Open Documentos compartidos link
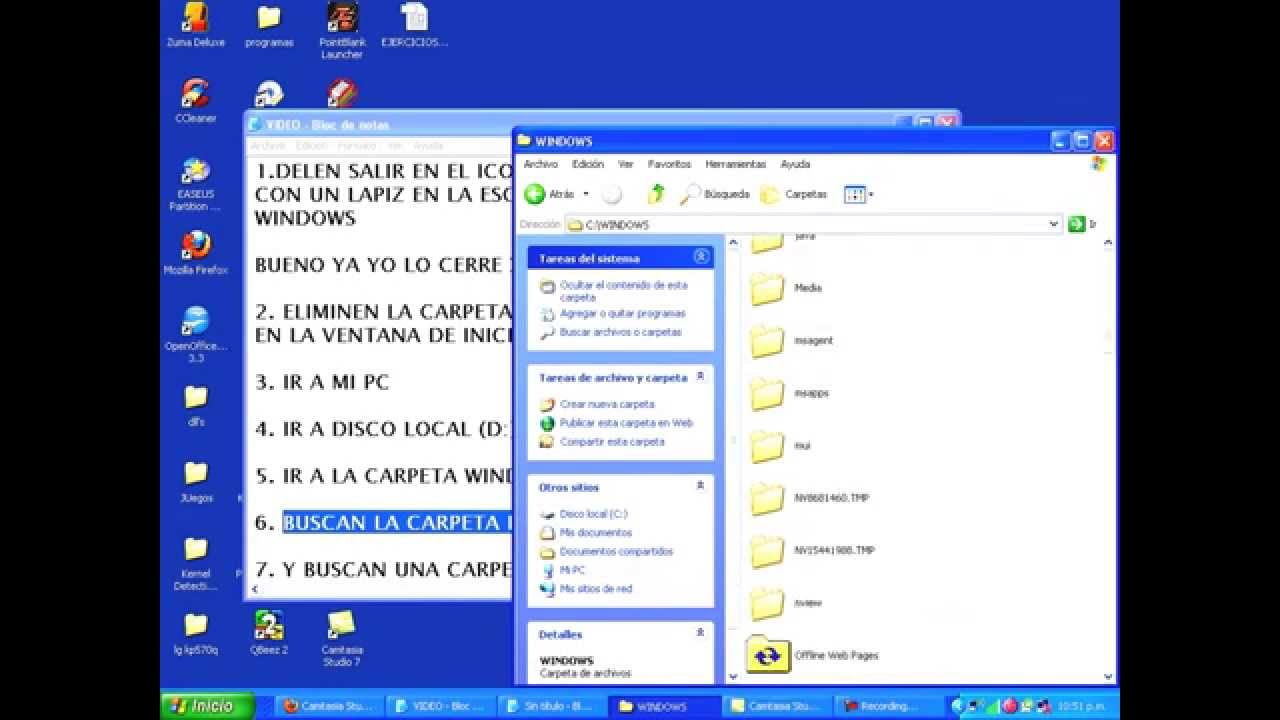The height and width of the screenshot is (720, 1280). (616, 552)
